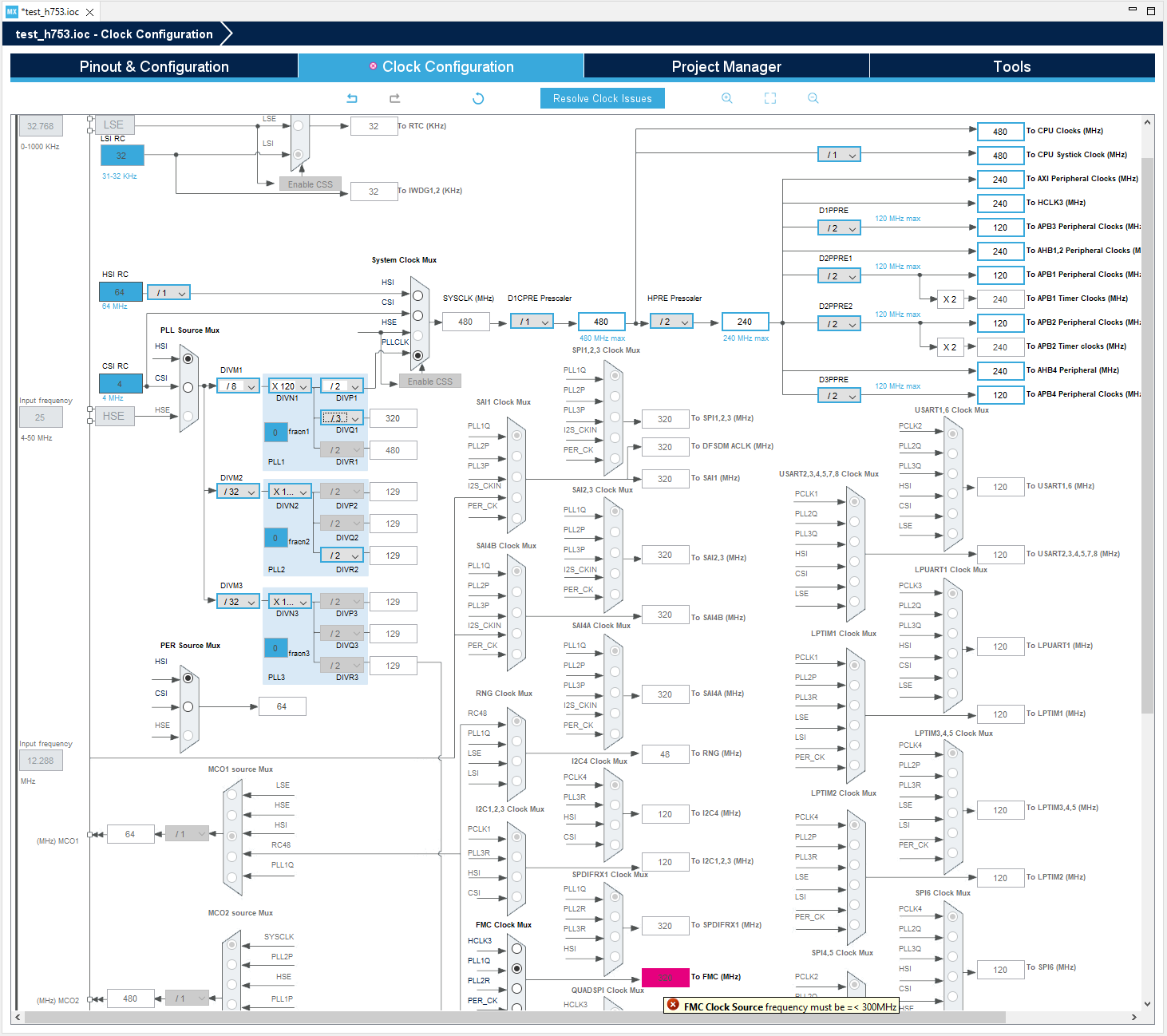The width and height of the screenshot is (1167, 1036).
Task: Click the red error icon in FMC warning
Action: pyautogui.click(x=674, y=1005)
